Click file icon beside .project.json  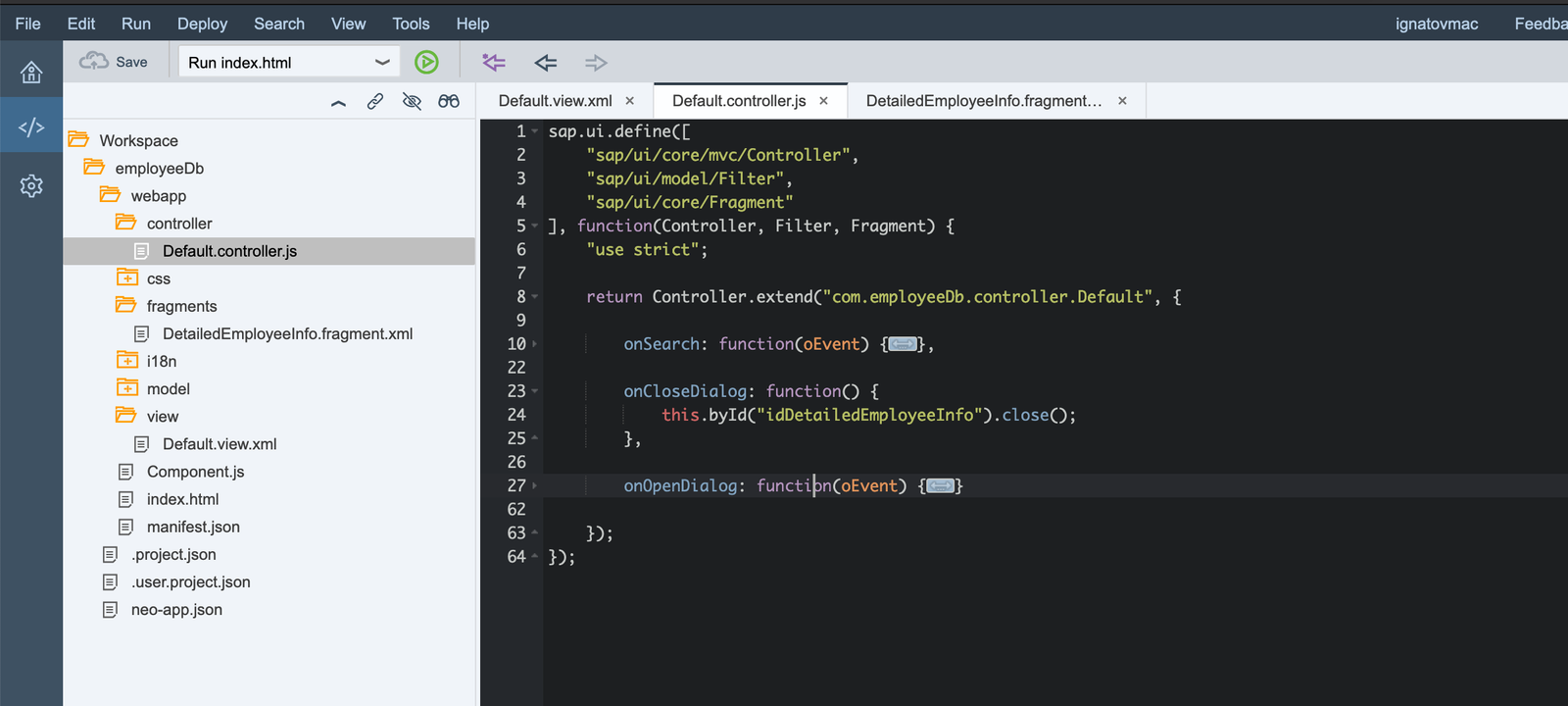(110, 554)
